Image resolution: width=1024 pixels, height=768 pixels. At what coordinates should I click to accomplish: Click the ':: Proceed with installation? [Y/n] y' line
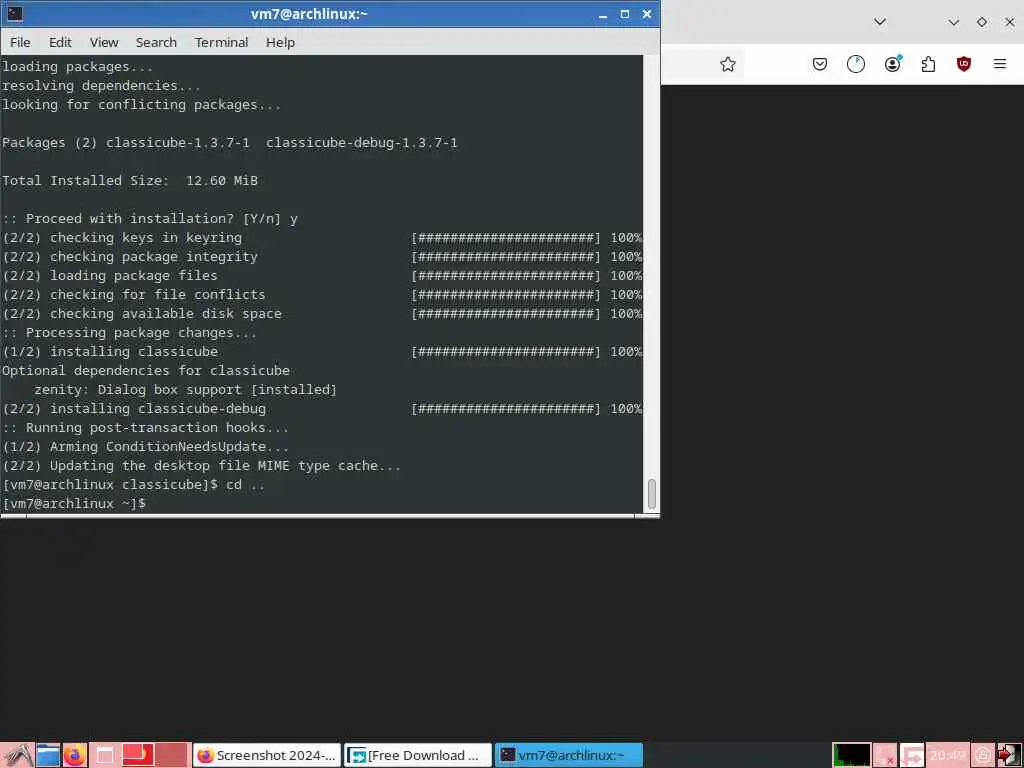coord(150,219)
